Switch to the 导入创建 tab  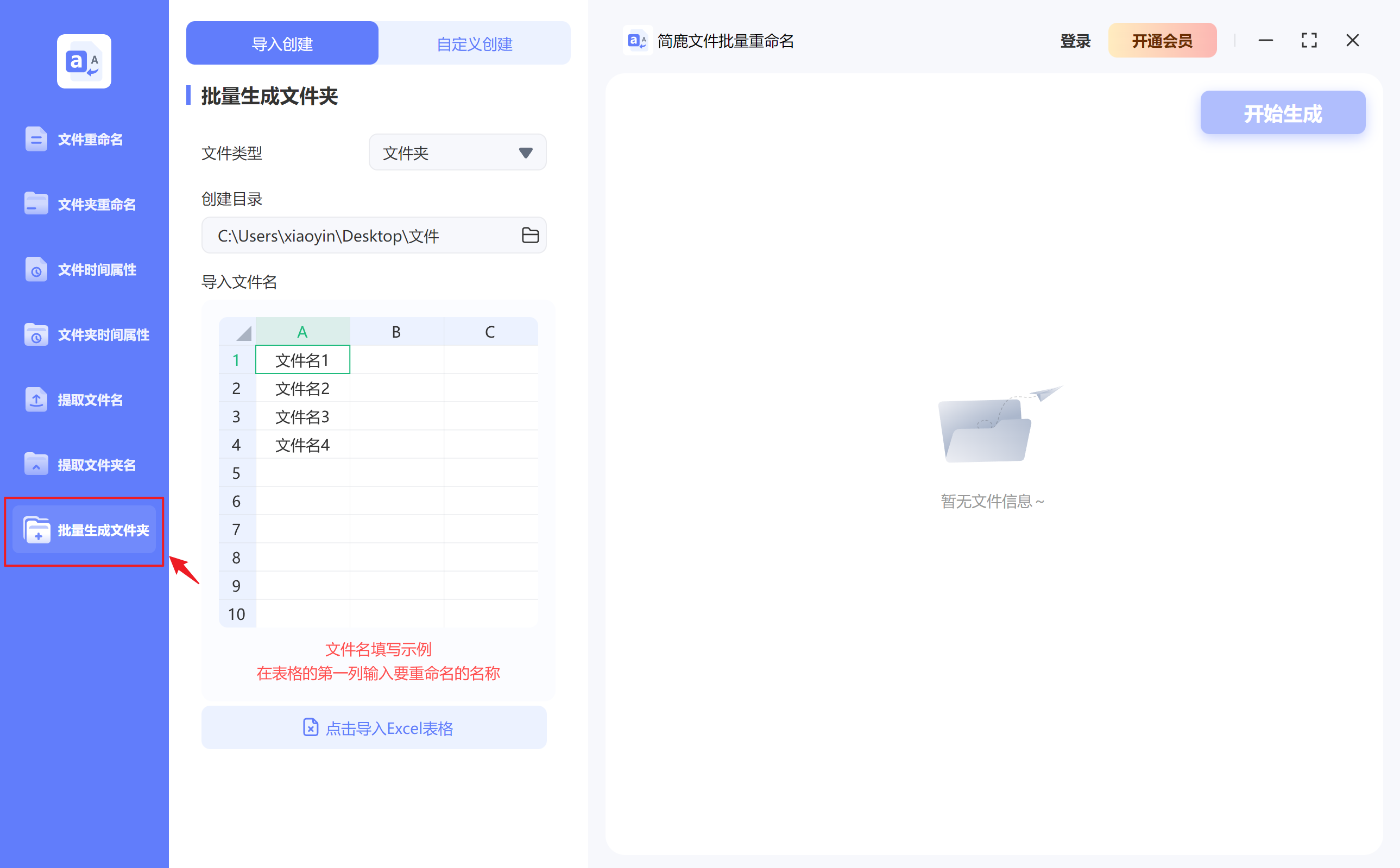(282, 43)
